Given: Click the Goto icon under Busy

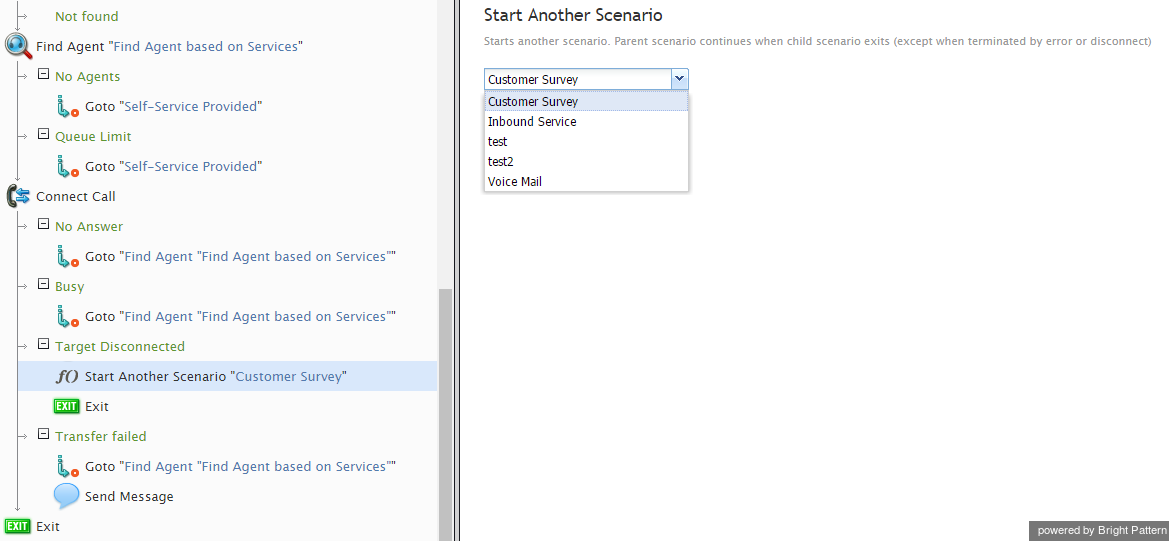Looking at the screenshot, I should 67,317.
